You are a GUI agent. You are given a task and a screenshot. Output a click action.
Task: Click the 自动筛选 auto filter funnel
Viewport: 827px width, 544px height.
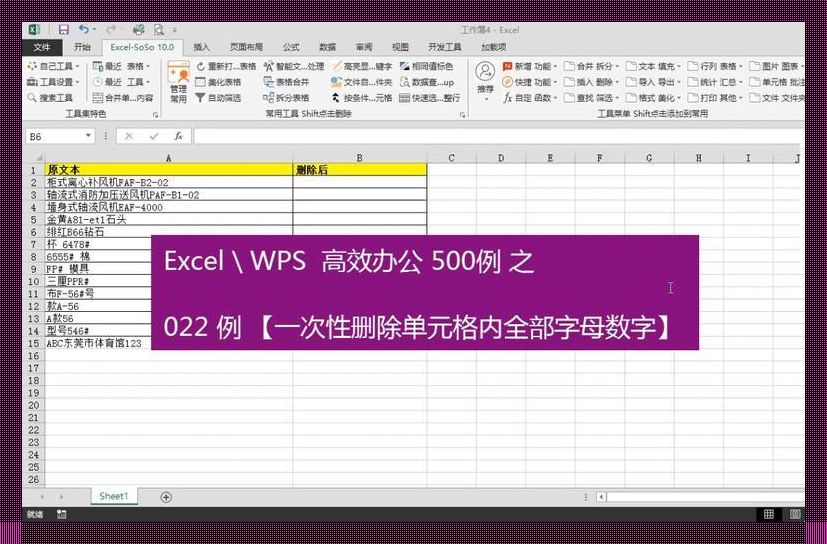[x=218, y=98]
